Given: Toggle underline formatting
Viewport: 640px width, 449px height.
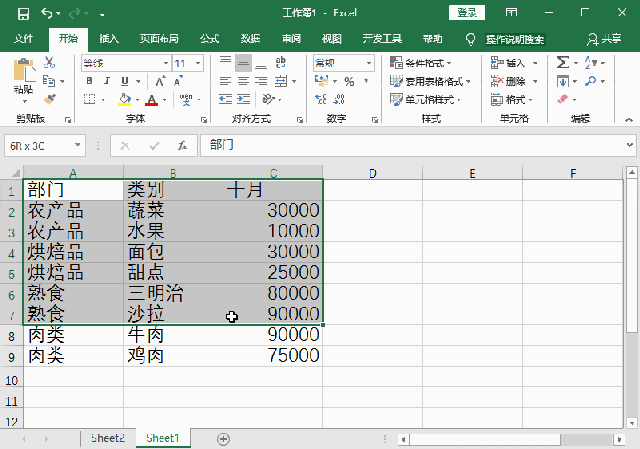Looking at the screenshot, I should [x=125, y=81].
